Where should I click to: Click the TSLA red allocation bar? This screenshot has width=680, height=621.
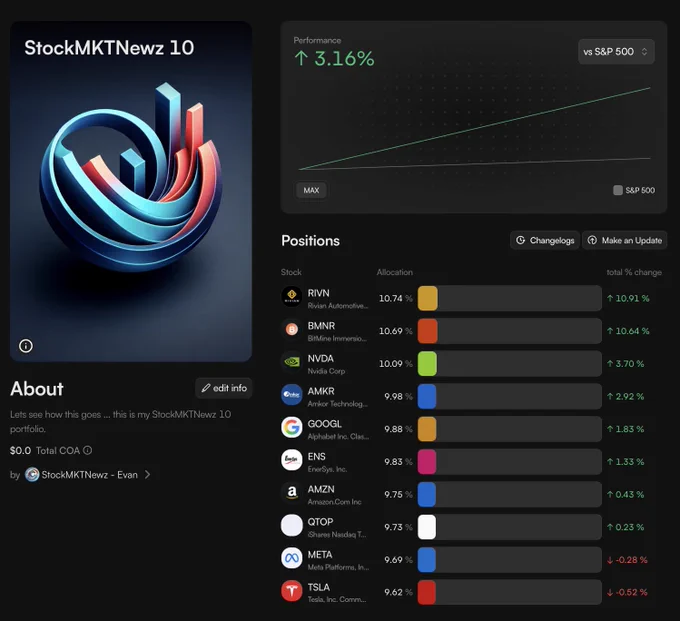427,592
